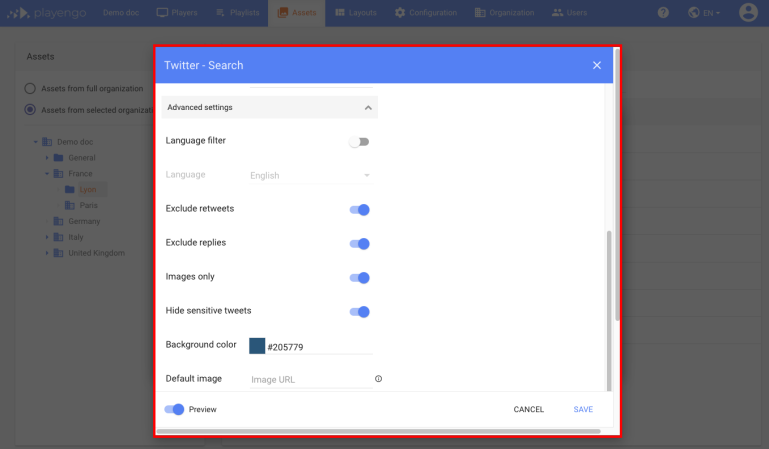Open the Configuration menu
This screenshot has height=449, width=769.
pyautogui.click(x=425, y=13)
